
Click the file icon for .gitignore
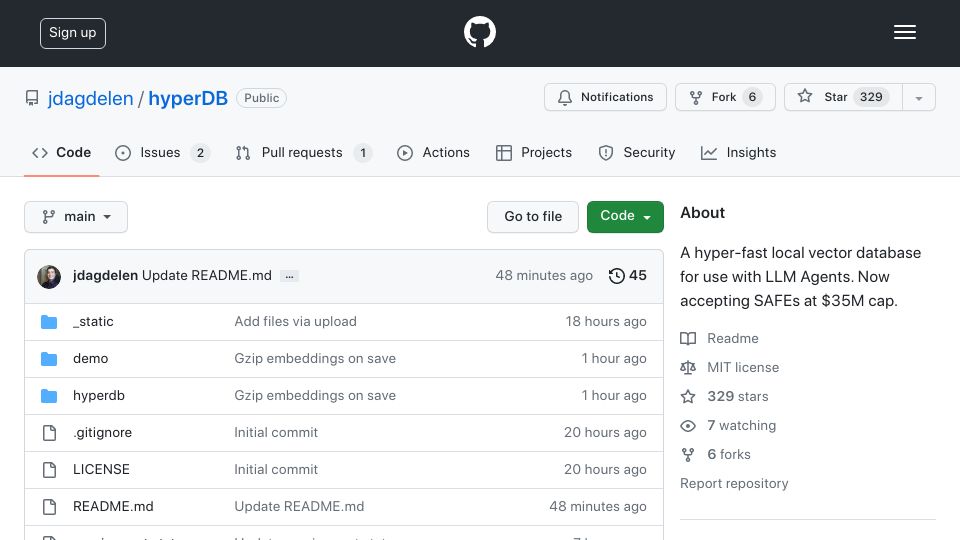[49, 433]
